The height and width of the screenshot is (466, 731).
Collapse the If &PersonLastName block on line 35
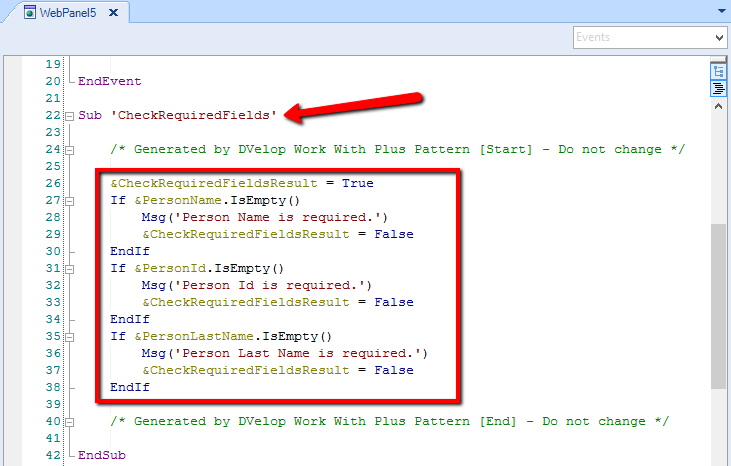[x=69, y=337]
